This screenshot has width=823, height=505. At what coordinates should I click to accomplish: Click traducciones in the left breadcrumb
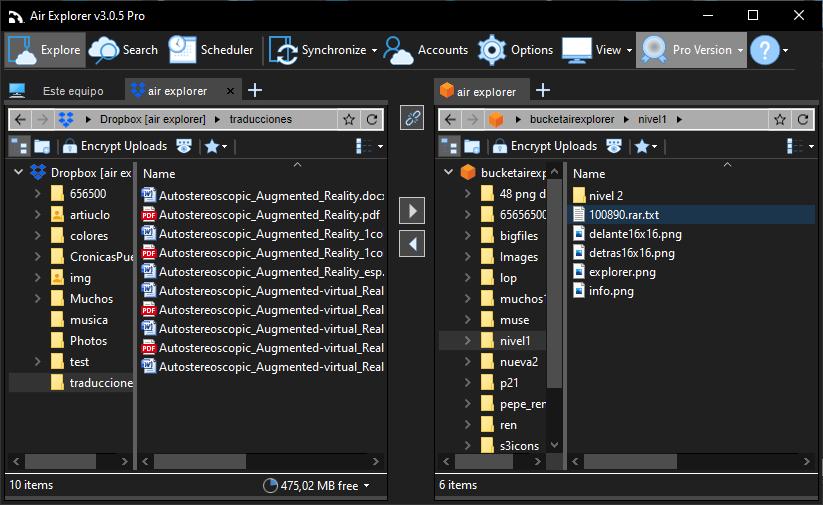[x=260, y=119]
